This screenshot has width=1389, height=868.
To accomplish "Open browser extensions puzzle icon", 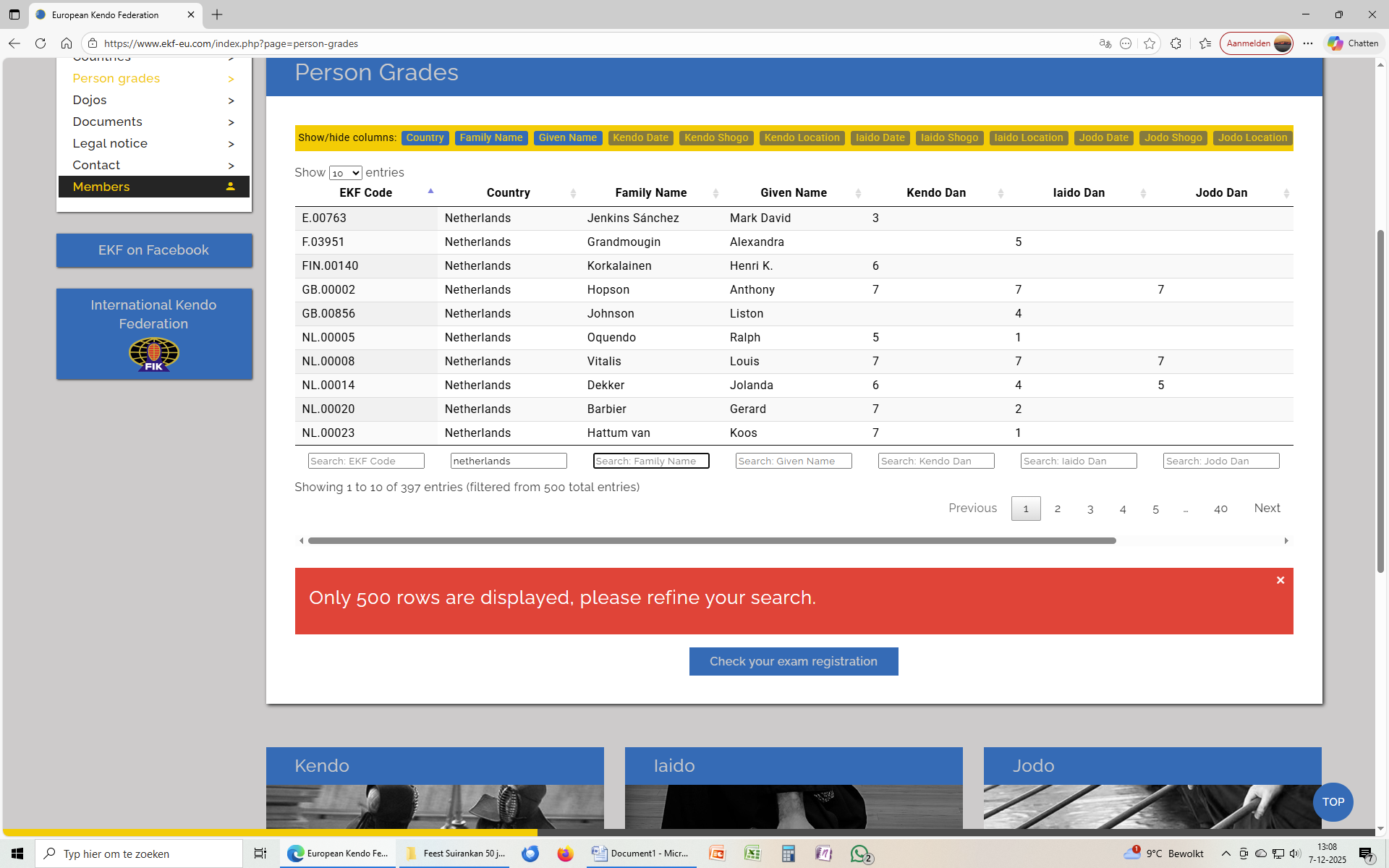I will (x=1176, y=43).
